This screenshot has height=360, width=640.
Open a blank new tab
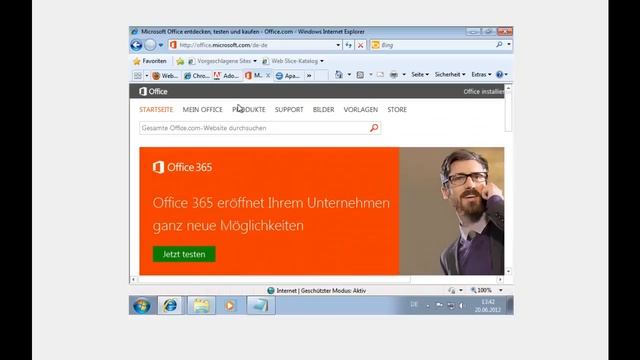point(321,76)
